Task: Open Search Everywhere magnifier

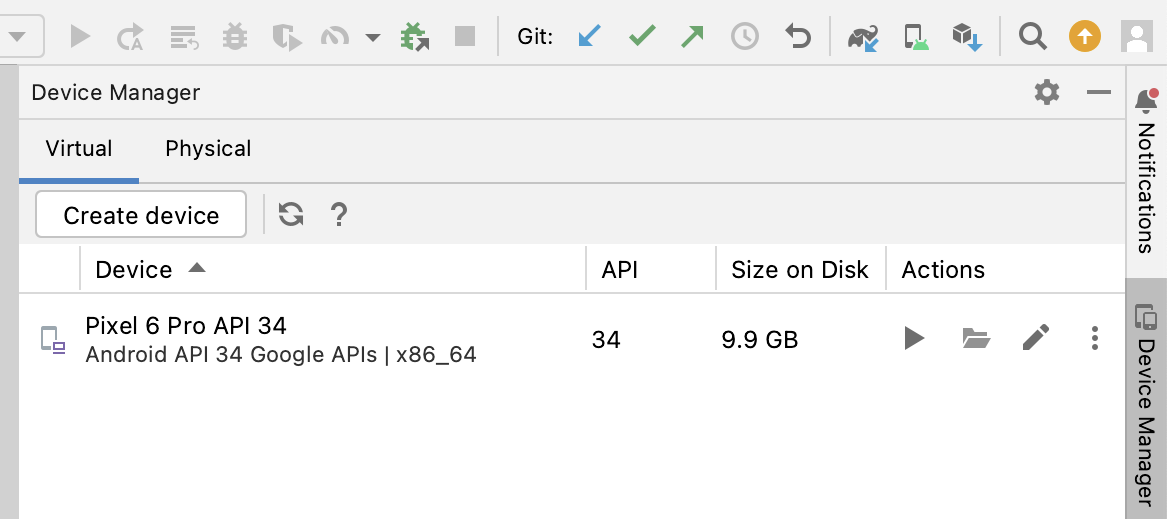Action: (x=1032, y=37)
